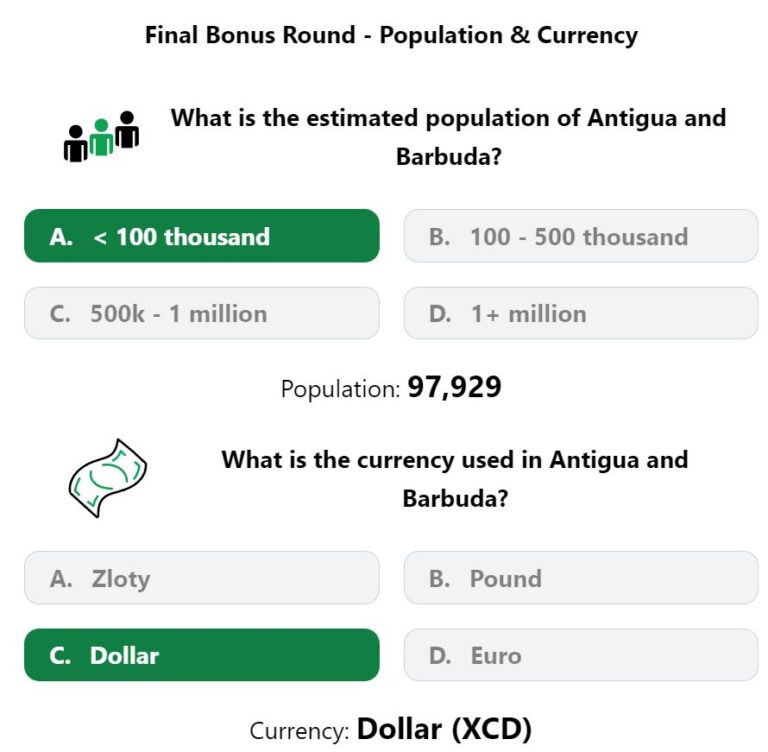
Task: Pick the highlighted C. Dollar answer
Action: 202,655
